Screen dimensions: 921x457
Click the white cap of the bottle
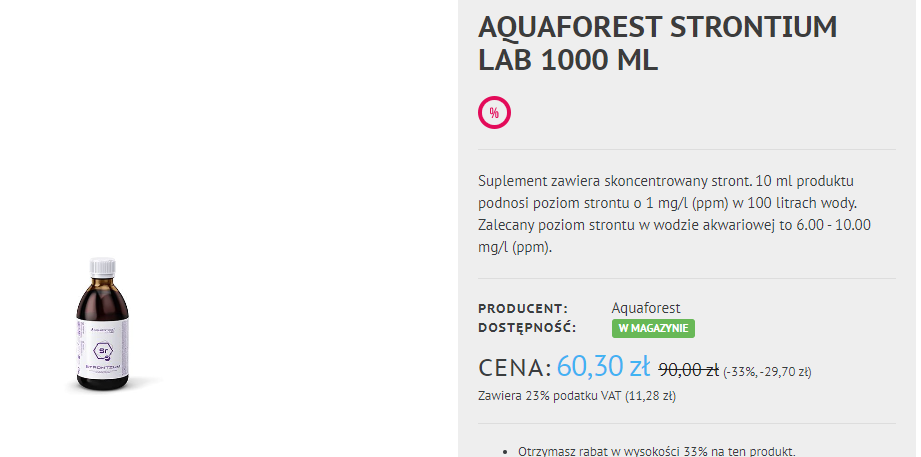point(103,267)
